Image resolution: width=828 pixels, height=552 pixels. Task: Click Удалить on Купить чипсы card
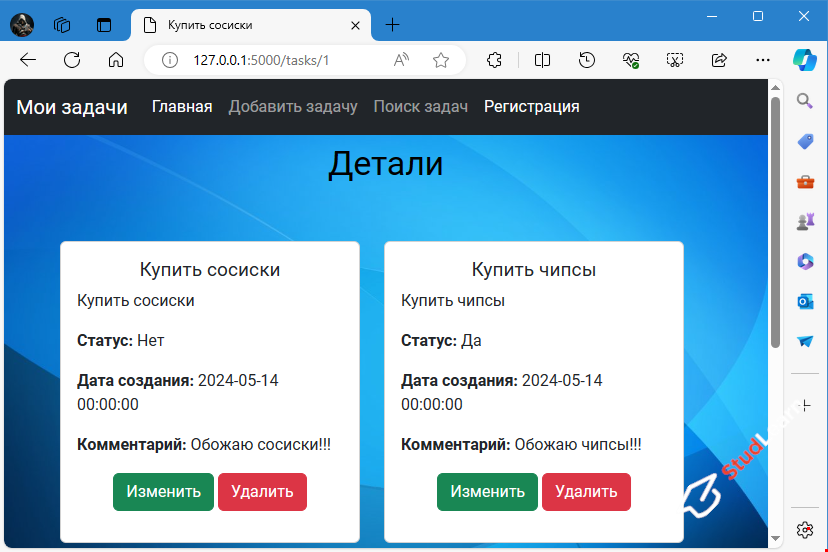pyautogui.click(x=586, y=492)
